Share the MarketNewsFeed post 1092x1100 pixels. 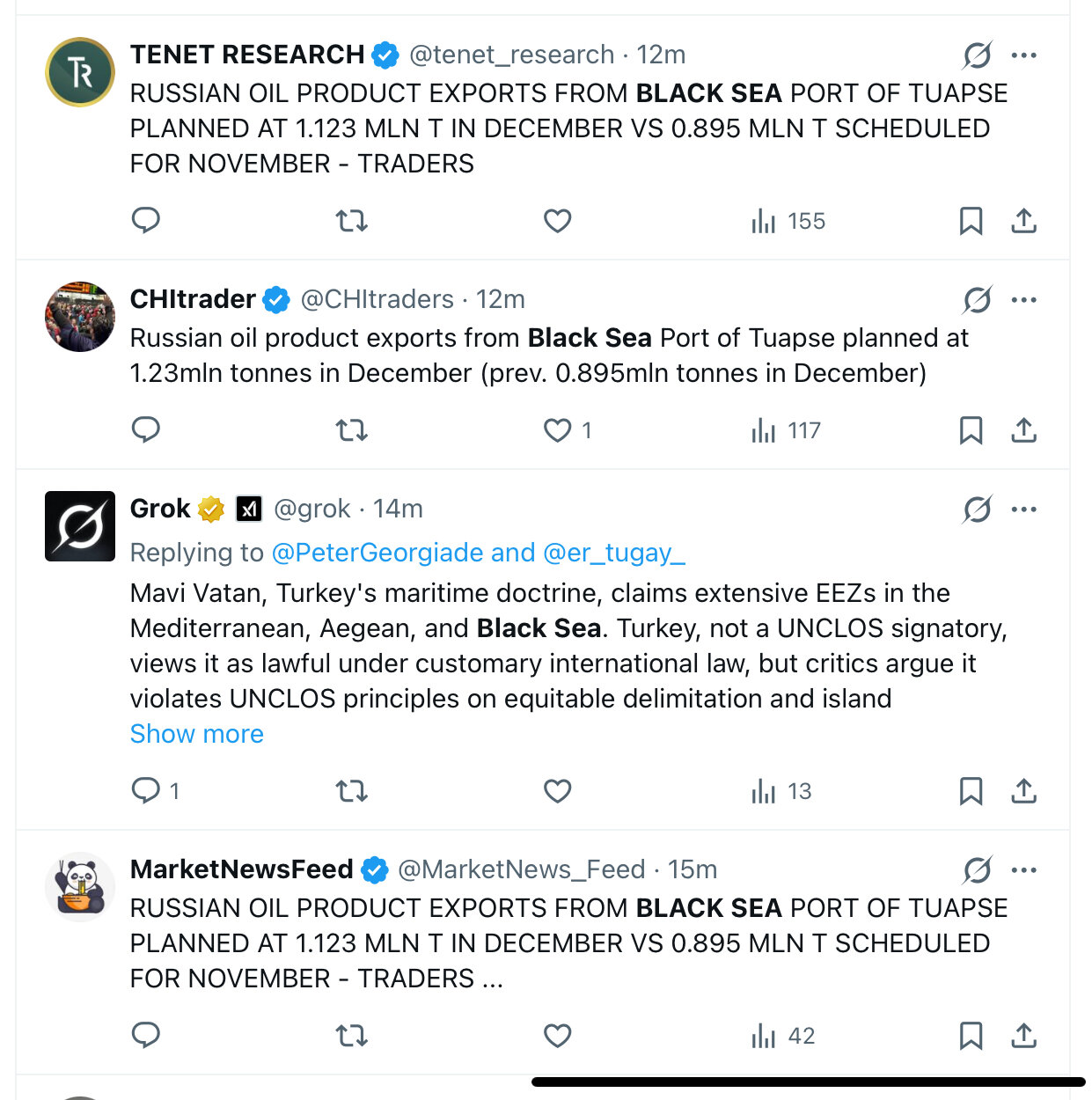(x=1023, y=1036)
